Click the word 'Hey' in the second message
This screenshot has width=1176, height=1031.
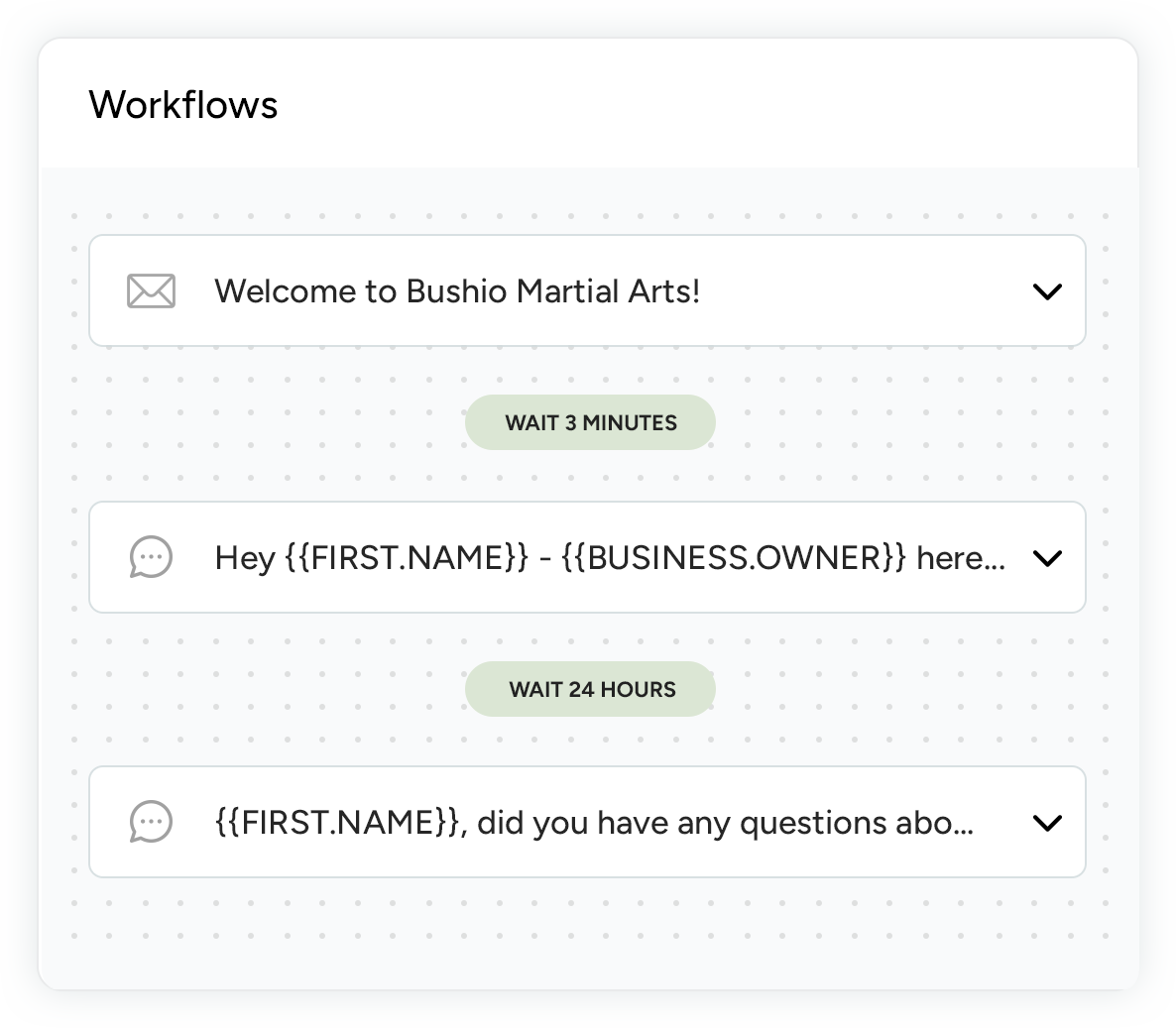click(244, 558)
